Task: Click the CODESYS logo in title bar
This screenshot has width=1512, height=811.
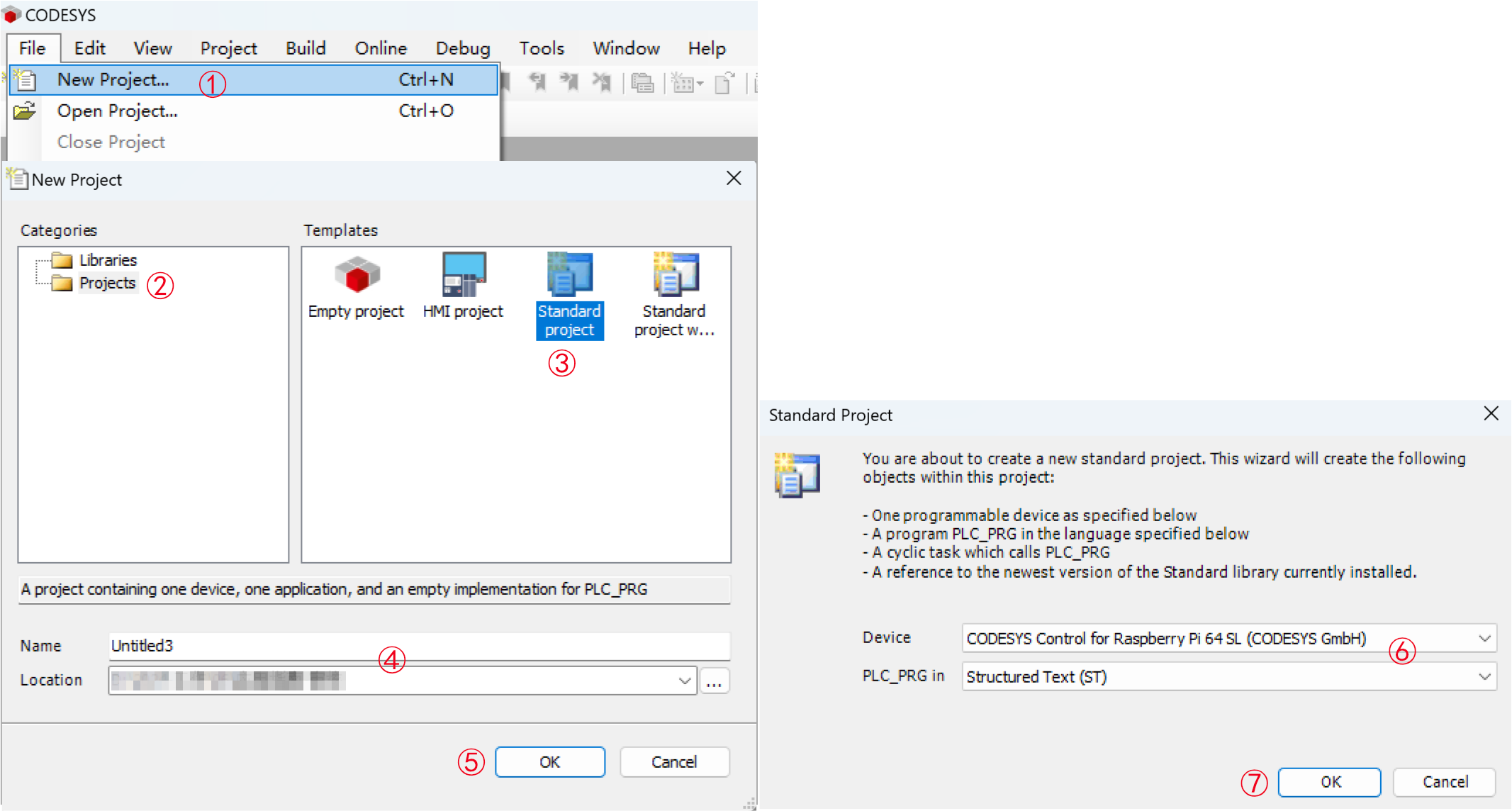Action: point(11,15)
